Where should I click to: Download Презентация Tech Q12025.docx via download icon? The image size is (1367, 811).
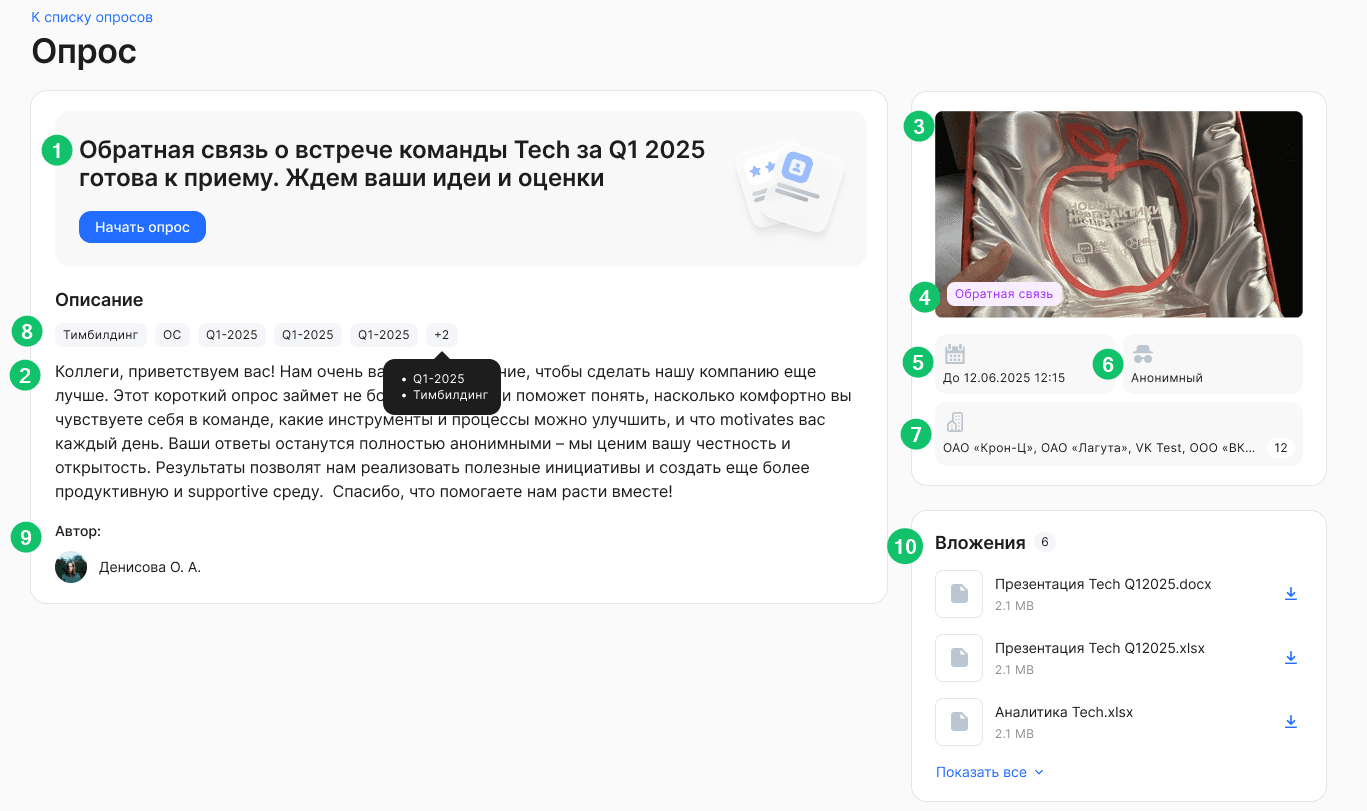coord(1291,593)
